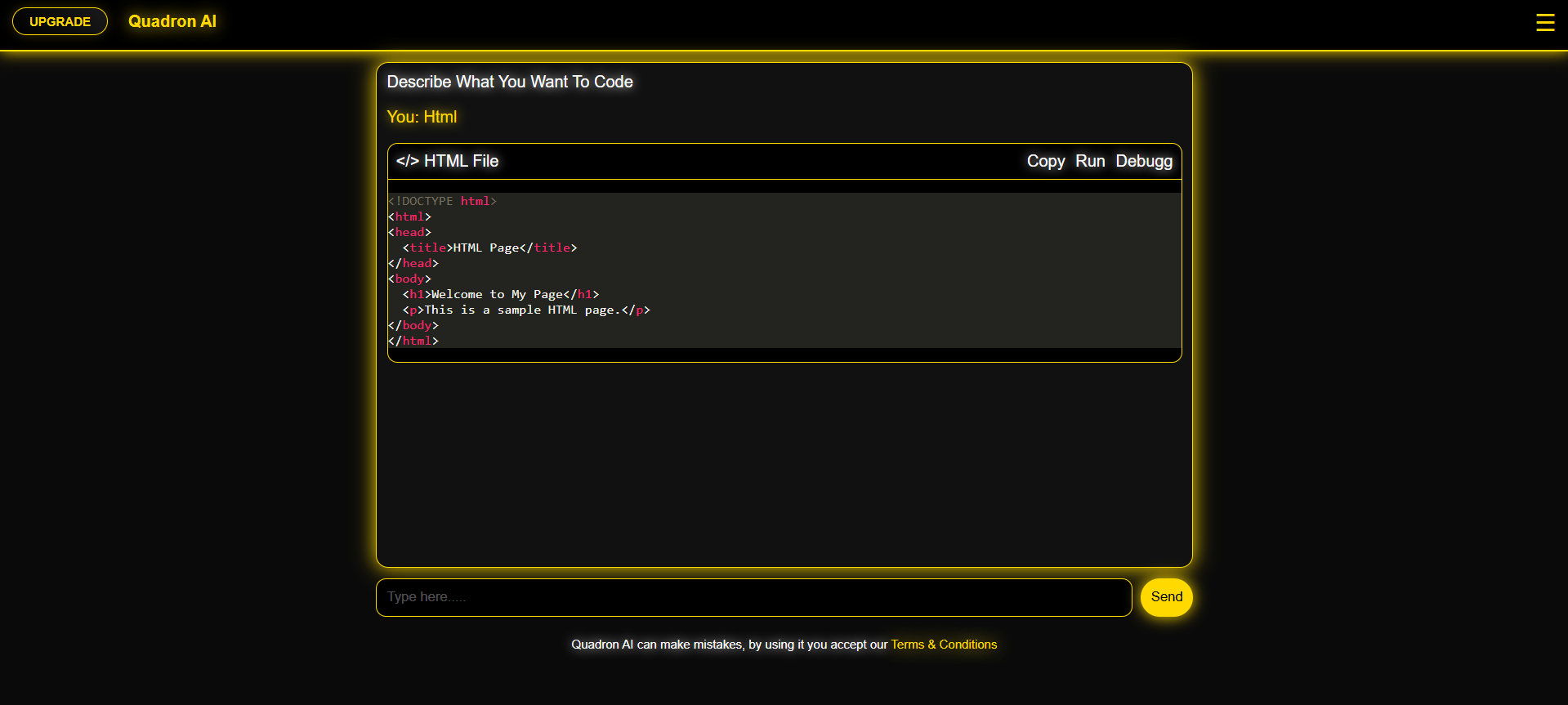The height and width of the screenshot is (705, 1568).
Task: Click the 'Welcome to My Page' h1 line
Action: point(500,294)
